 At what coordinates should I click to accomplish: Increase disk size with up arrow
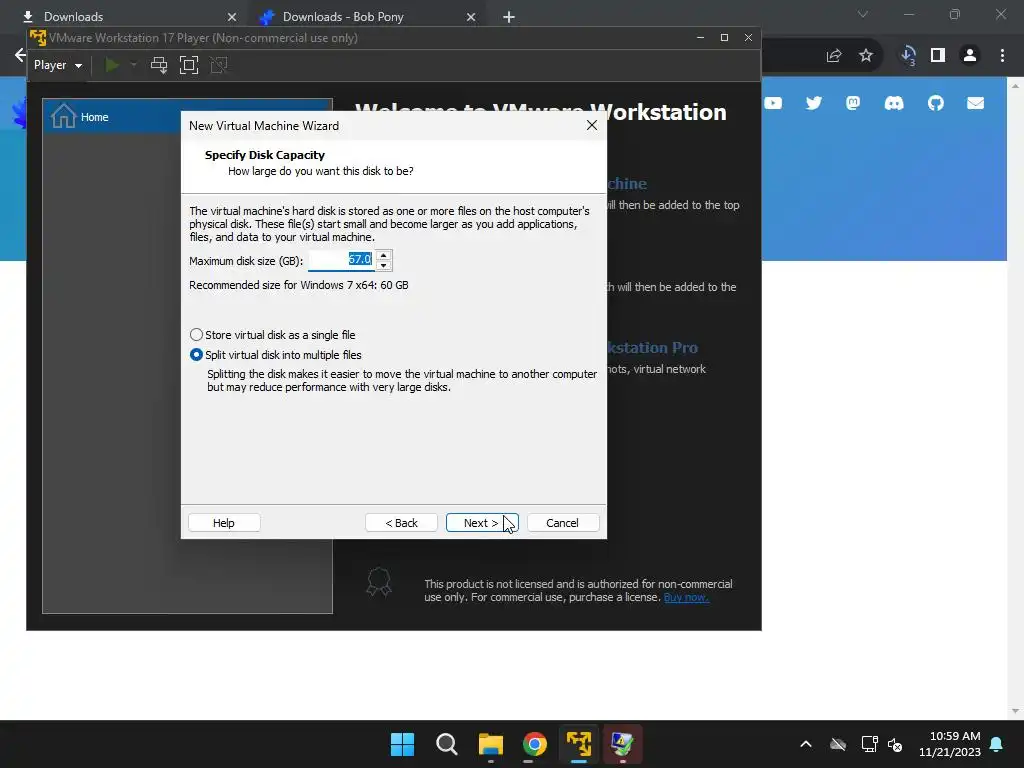pos(383,255)
